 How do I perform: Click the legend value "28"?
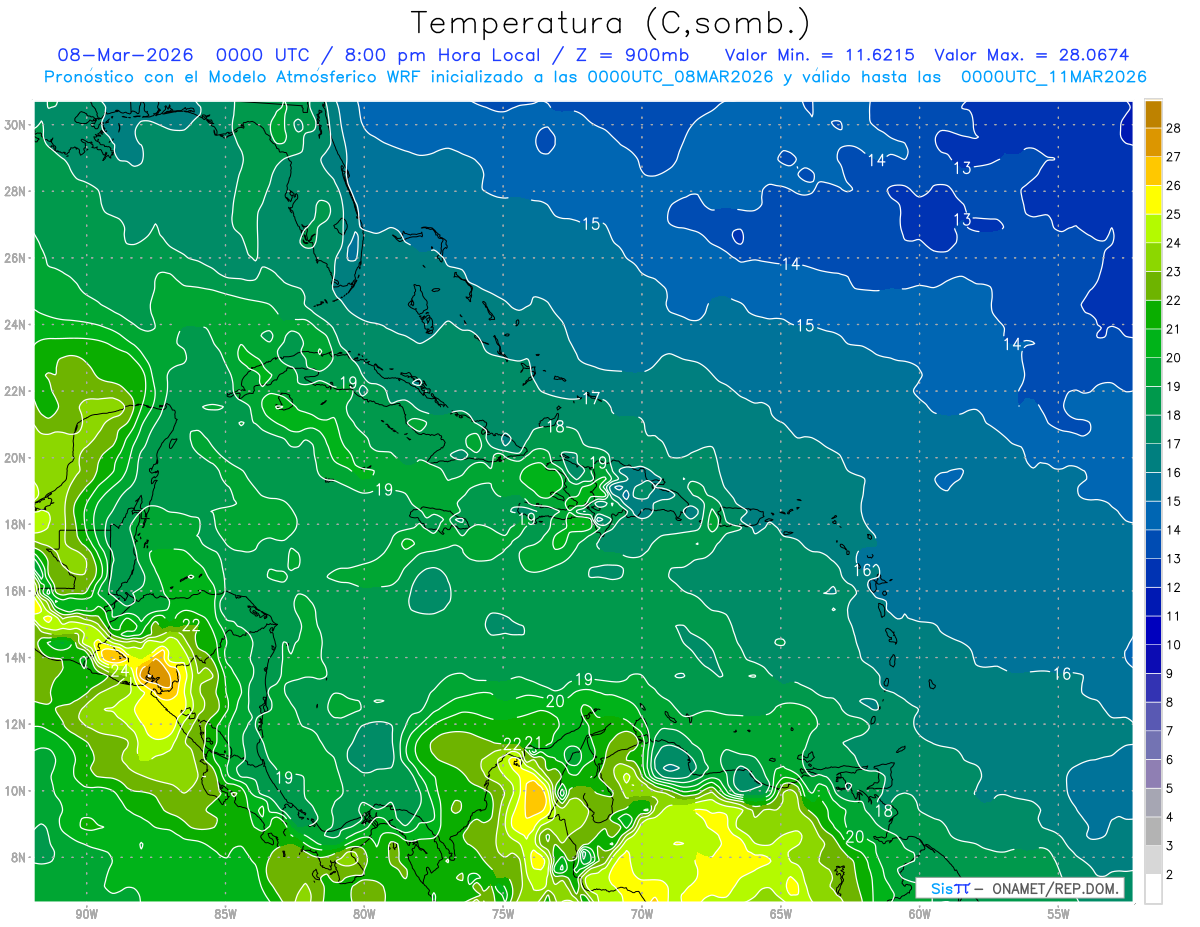click(1173, 128)
